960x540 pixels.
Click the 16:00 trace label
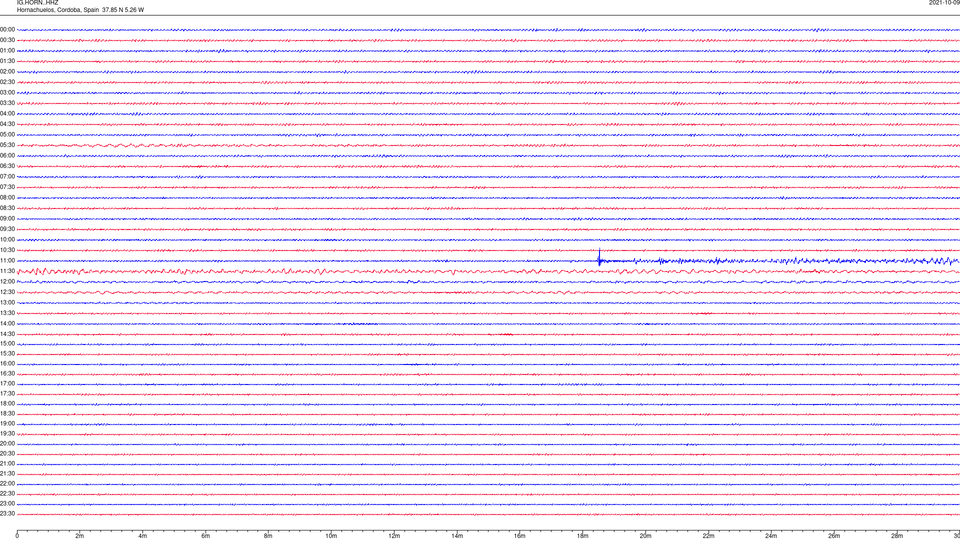[7, 364]
